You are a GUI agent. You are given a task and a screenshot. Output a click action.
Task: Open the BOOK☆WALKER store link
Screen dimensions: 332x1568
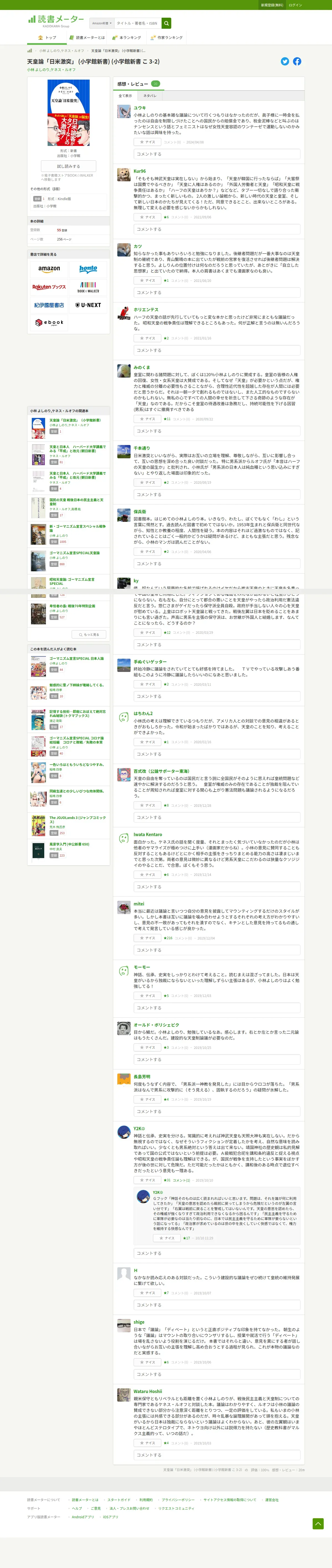[x=88, y=287]
